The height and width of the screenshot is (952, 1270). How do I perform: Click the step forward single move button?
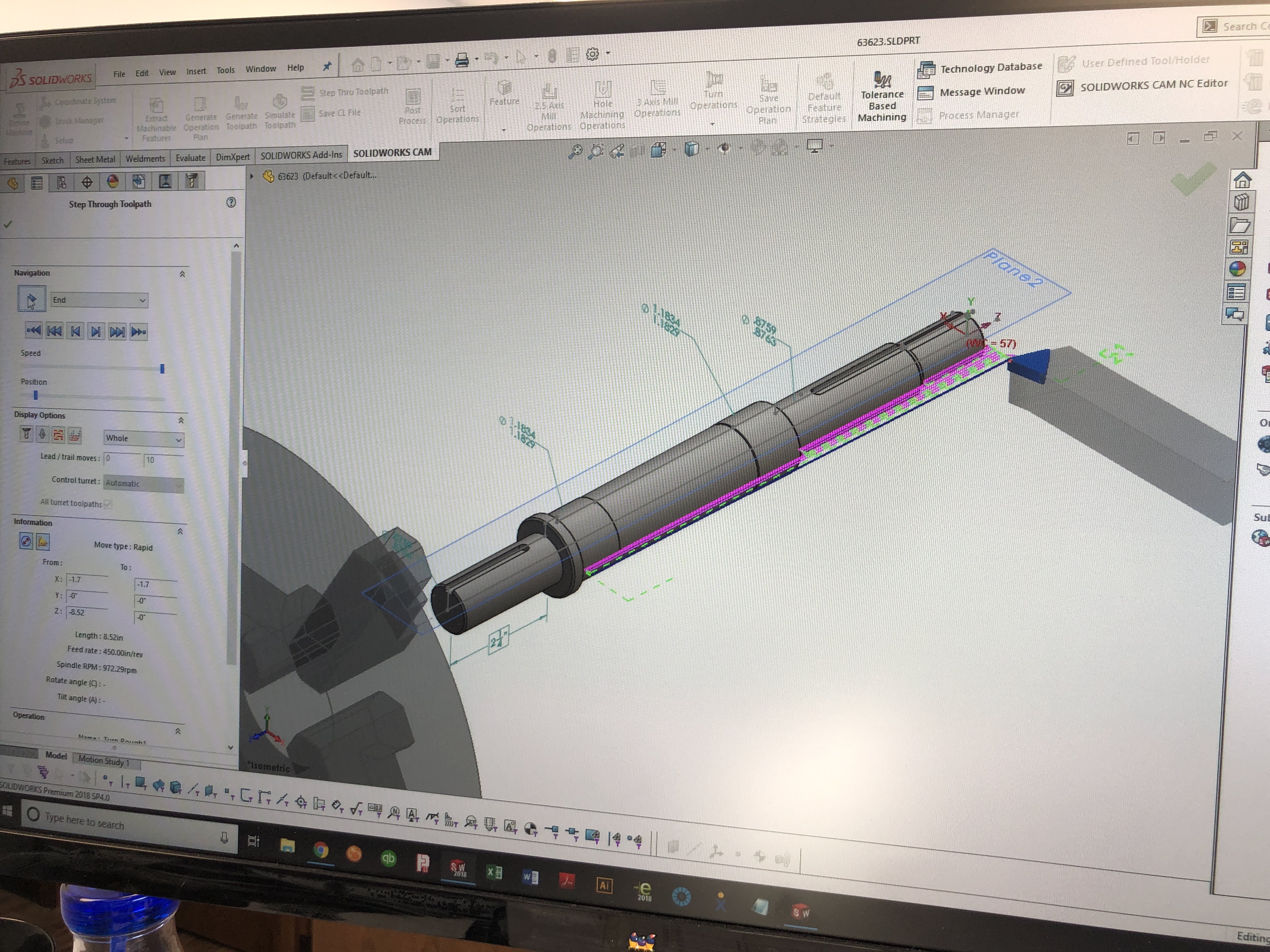96,331
